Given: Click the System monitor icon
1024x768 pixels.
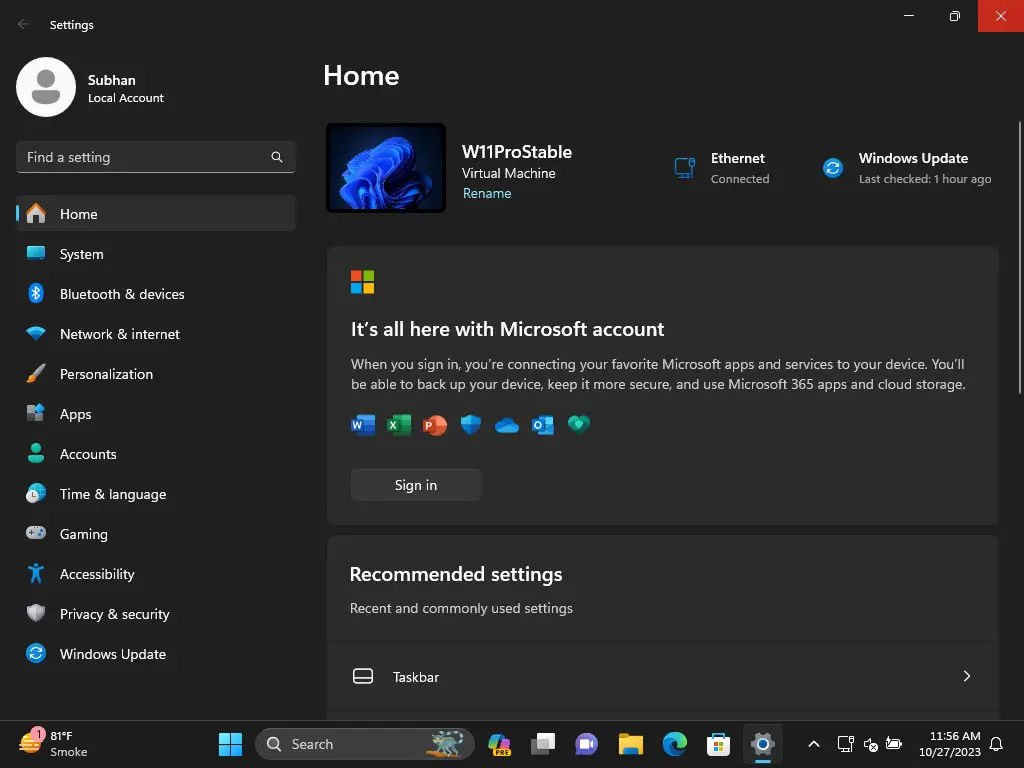Looking at the screenshot, I should (x=36, y=253).
